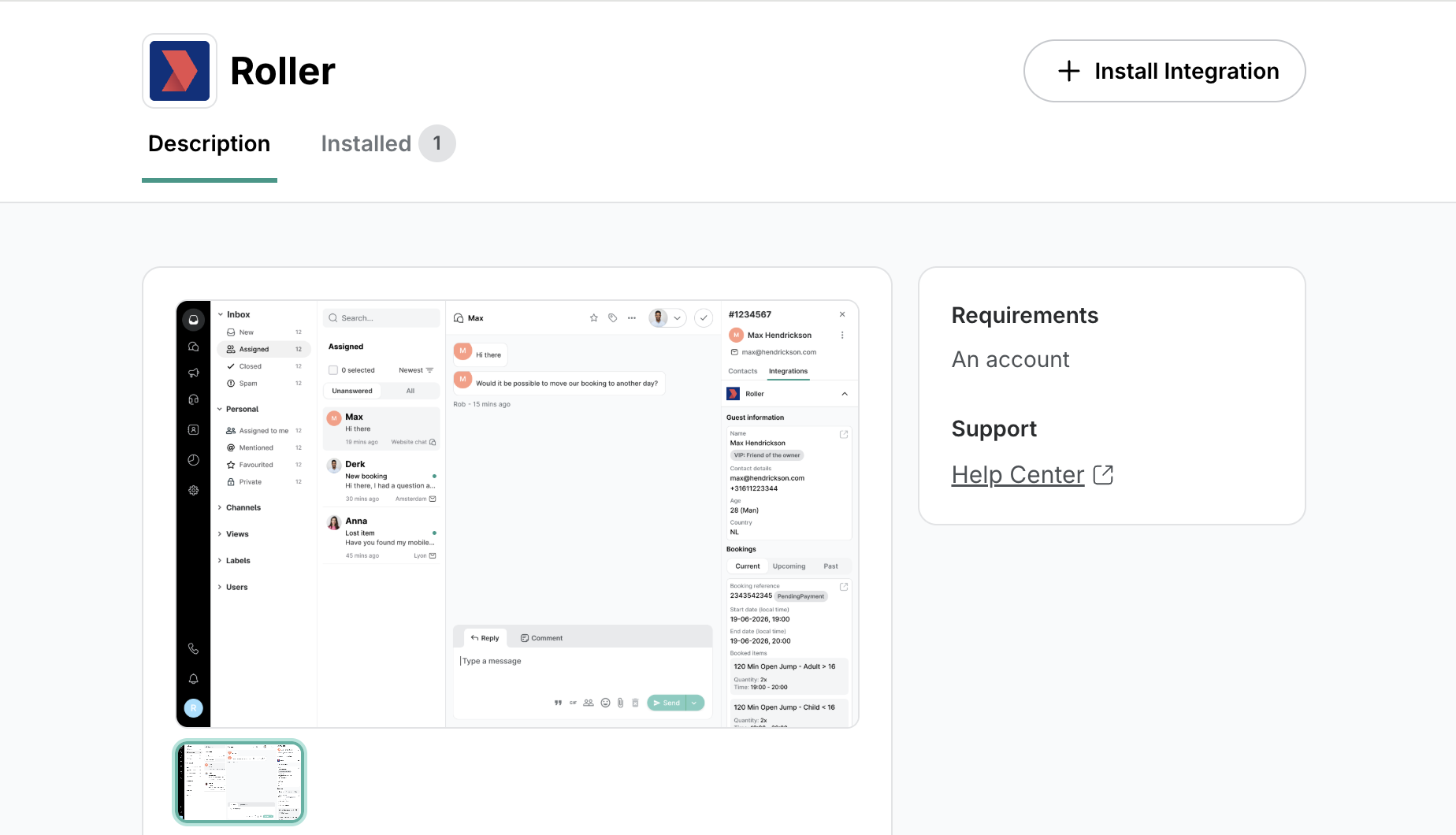
Task: Close the #1234567 ticket panel
Action: pyautogui.click(x=842, y=314)
